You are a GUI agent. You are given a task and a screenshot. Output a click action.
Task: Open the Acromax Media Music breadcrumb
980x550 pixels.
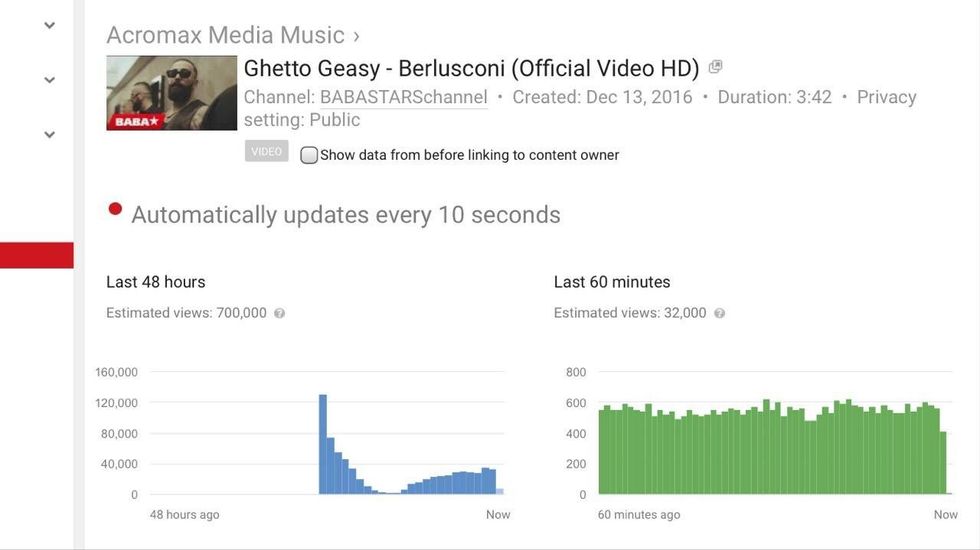pos(225,35)
